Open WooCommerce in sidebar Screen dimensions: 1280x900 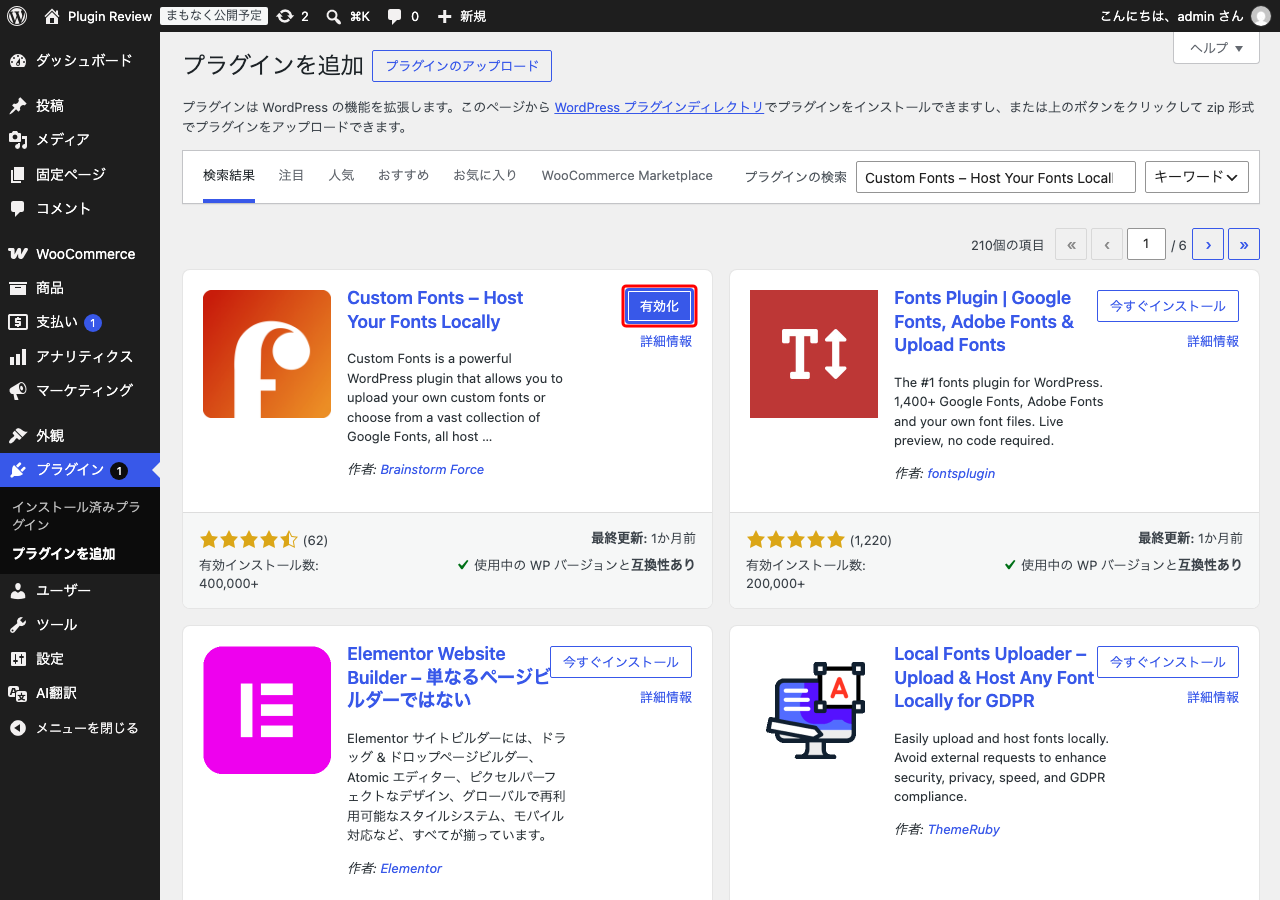point(80,254)
